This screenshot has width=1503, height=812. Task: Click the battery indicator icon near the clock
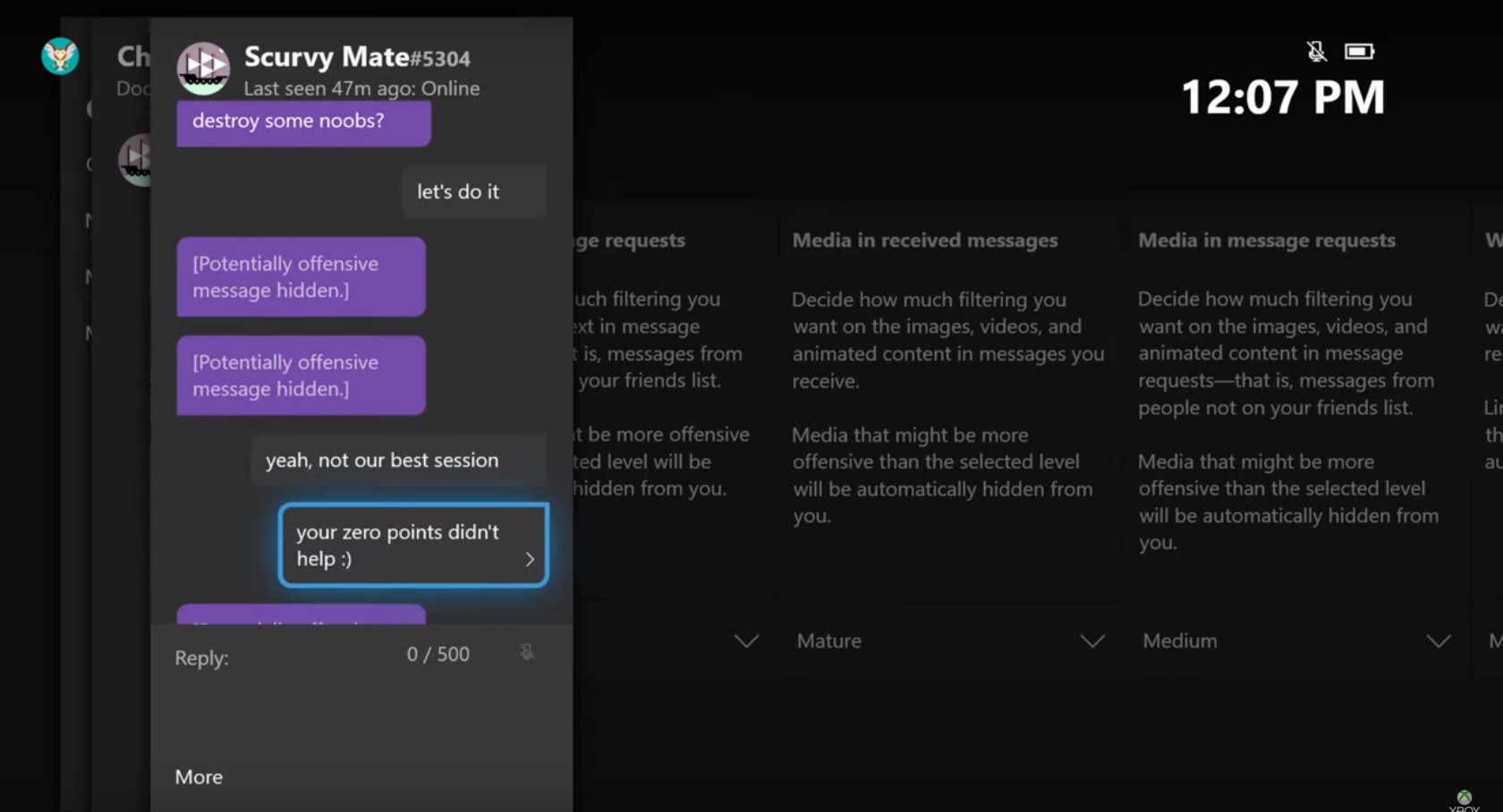point(1359,51)
